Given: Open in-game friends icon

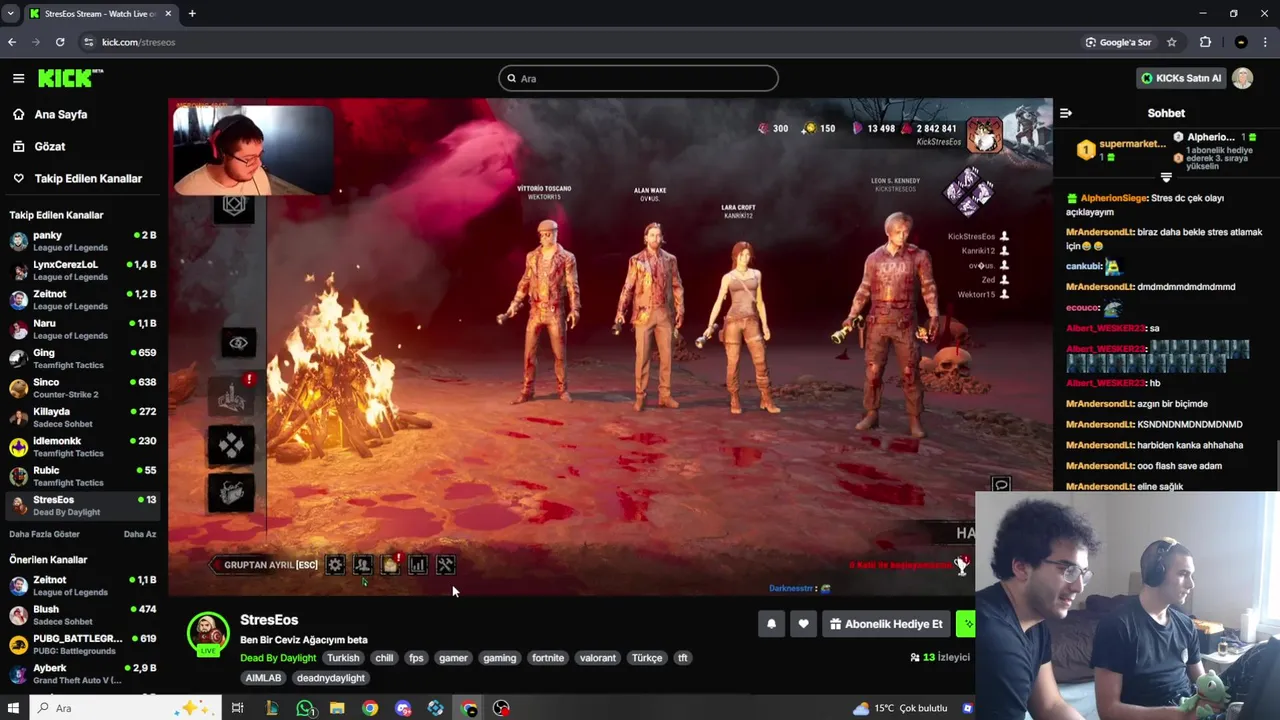Looking at the screenshot, I should (362, 565).
